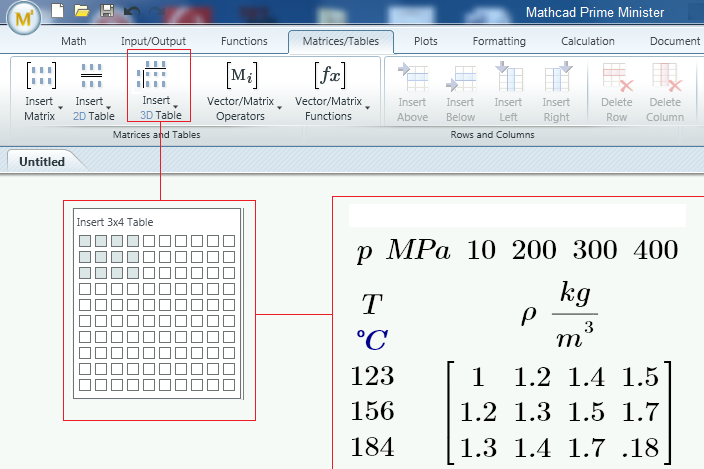Click the Delete Column icon

[667, 77]
